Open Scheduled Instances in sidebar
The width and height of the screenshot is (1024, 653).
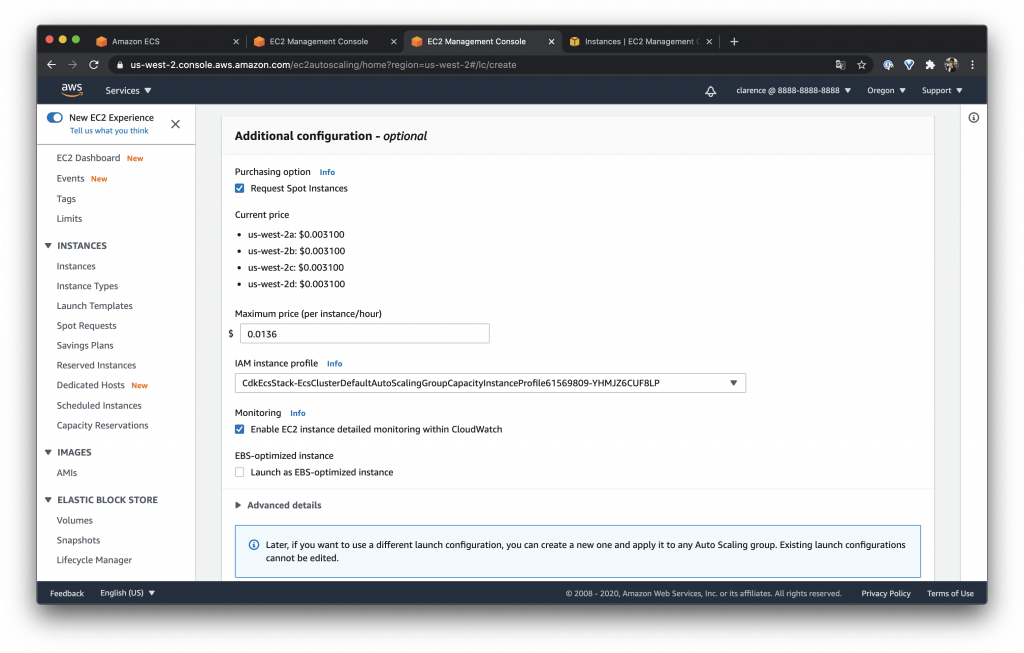click(99, 406)
